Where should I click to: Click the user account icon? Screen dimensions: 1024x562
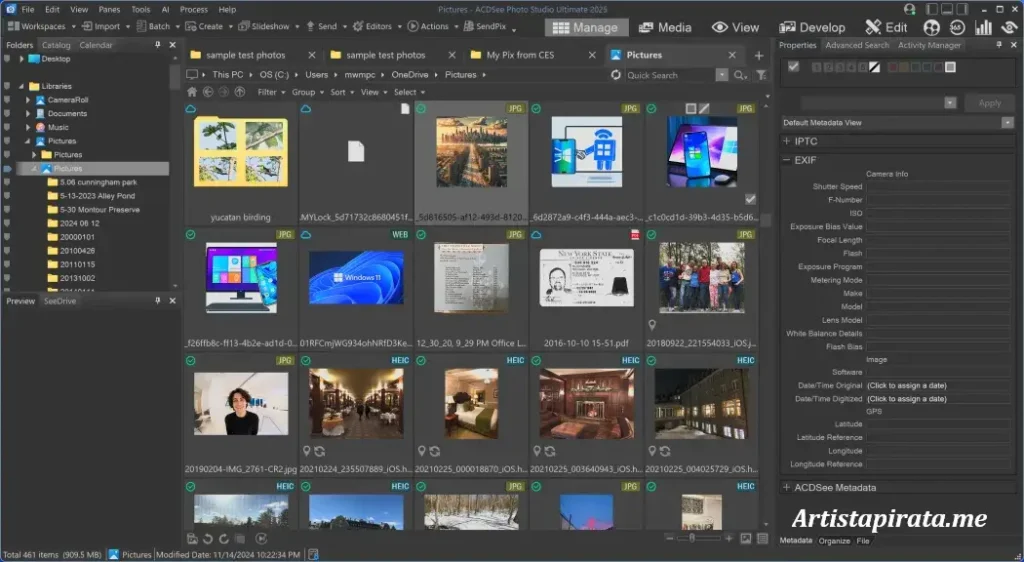[910, 9]
